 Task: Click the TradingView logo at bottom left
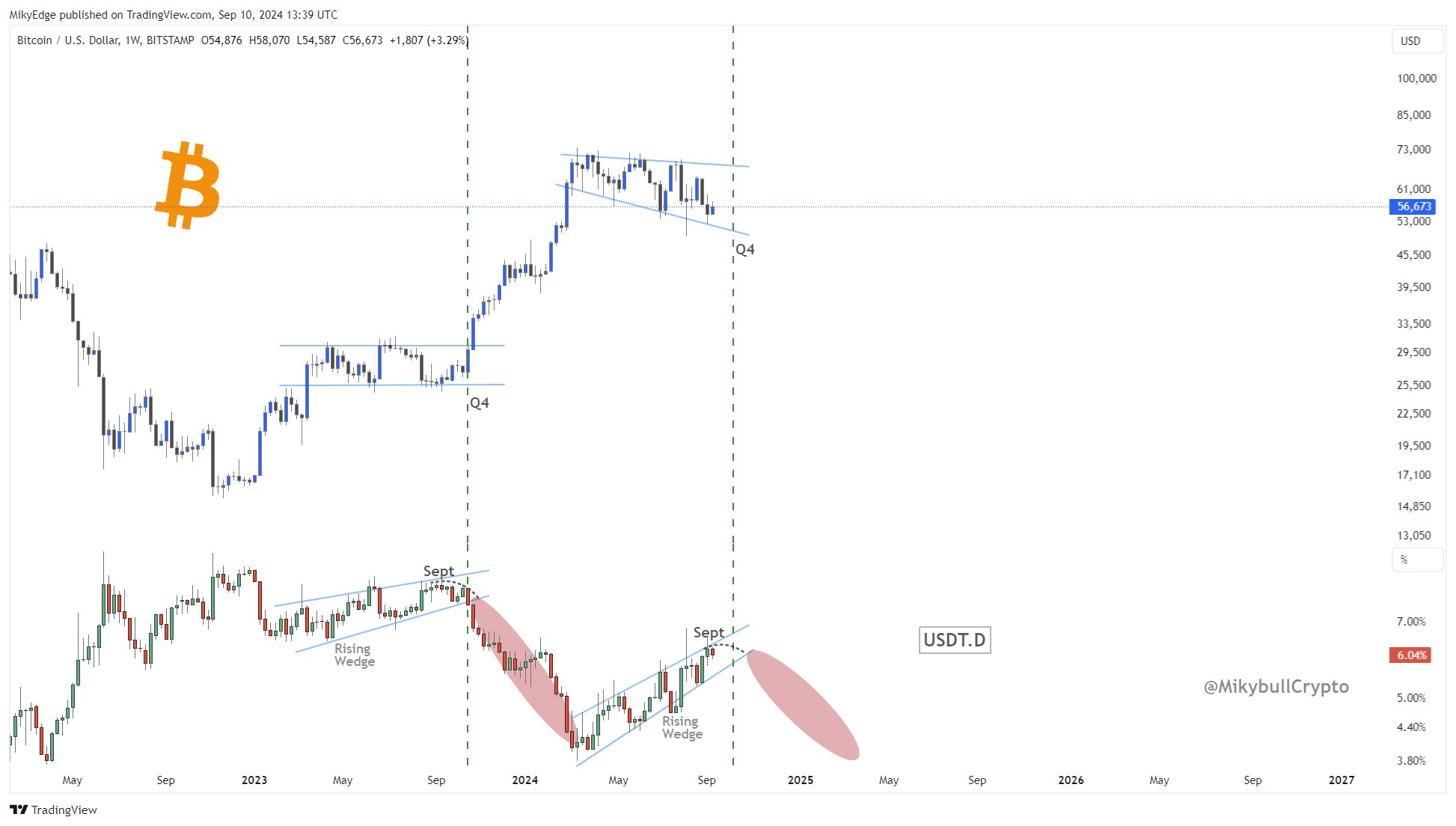[x=53, y=810]
